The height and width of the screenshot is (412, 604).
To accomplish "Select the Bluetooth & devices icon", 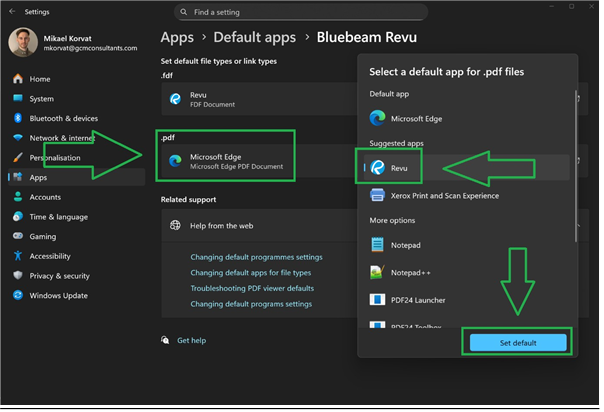I will tap(18, 118).
